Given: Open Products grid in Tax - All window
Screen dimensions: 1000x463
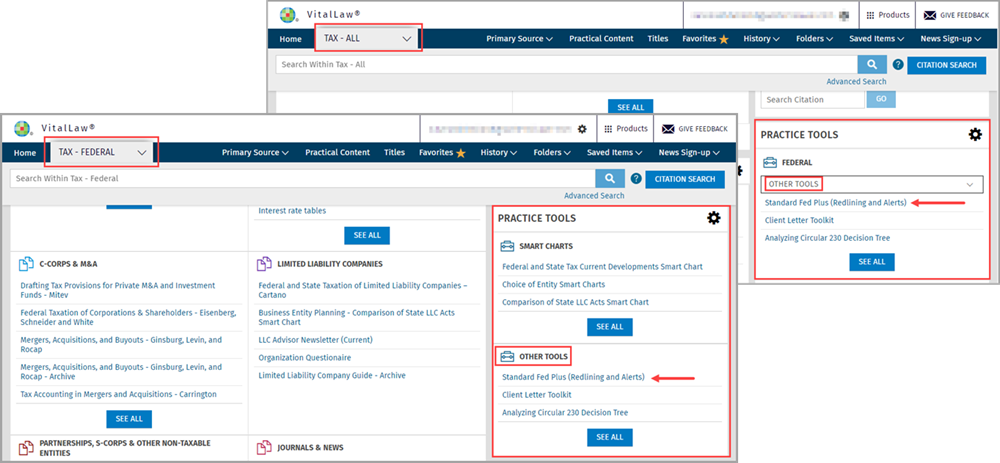Looking at the screenshot, I should (888, 15).
